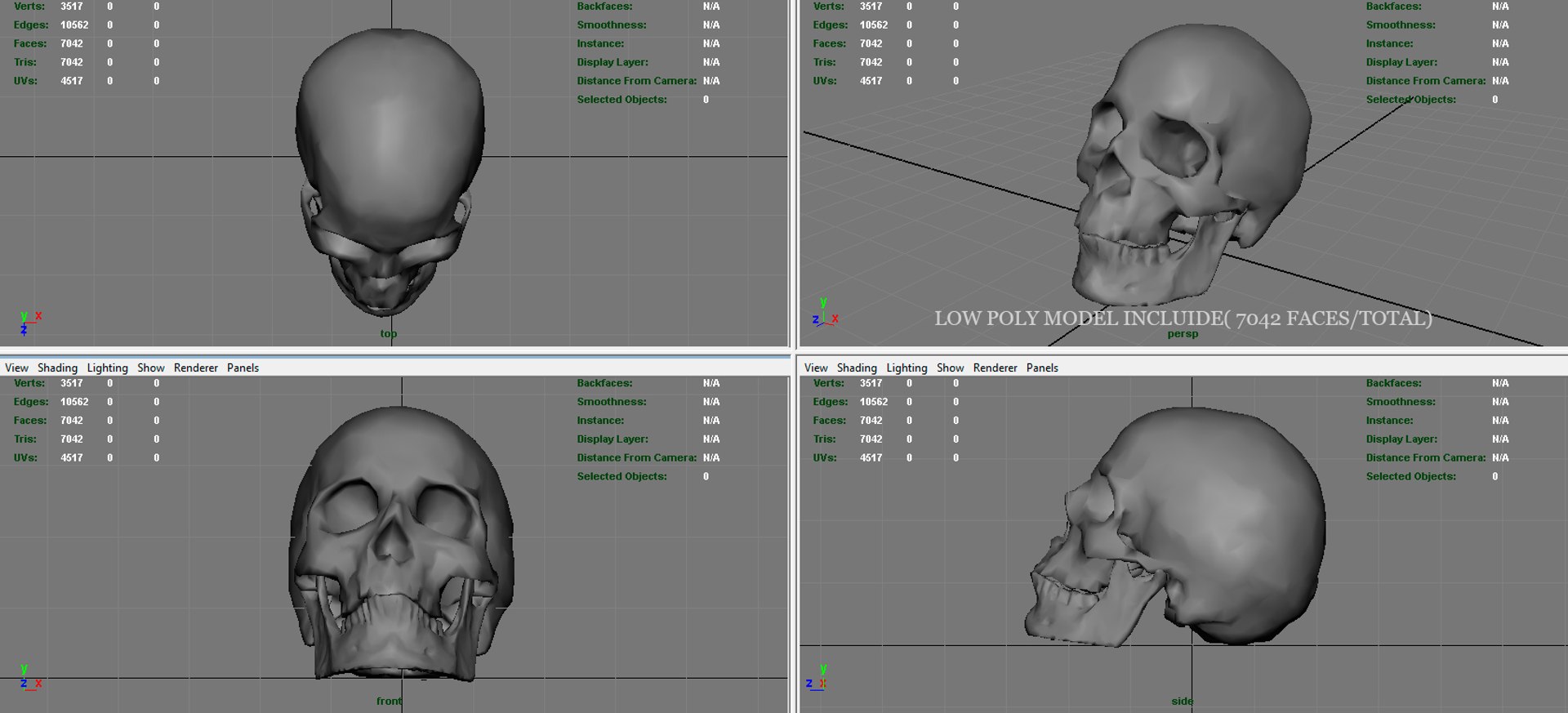The height and width of the screenshot is (713, 1568).
Task: Click the 'Display Layer:' label in the persp view
Action: 1401,63
